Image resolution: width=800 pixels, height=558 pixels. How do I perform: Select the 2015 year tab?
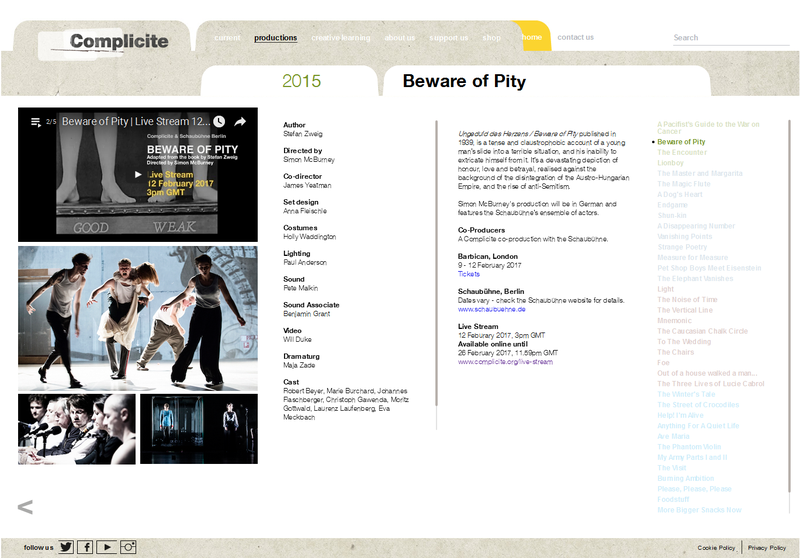[x=301, y=81]
